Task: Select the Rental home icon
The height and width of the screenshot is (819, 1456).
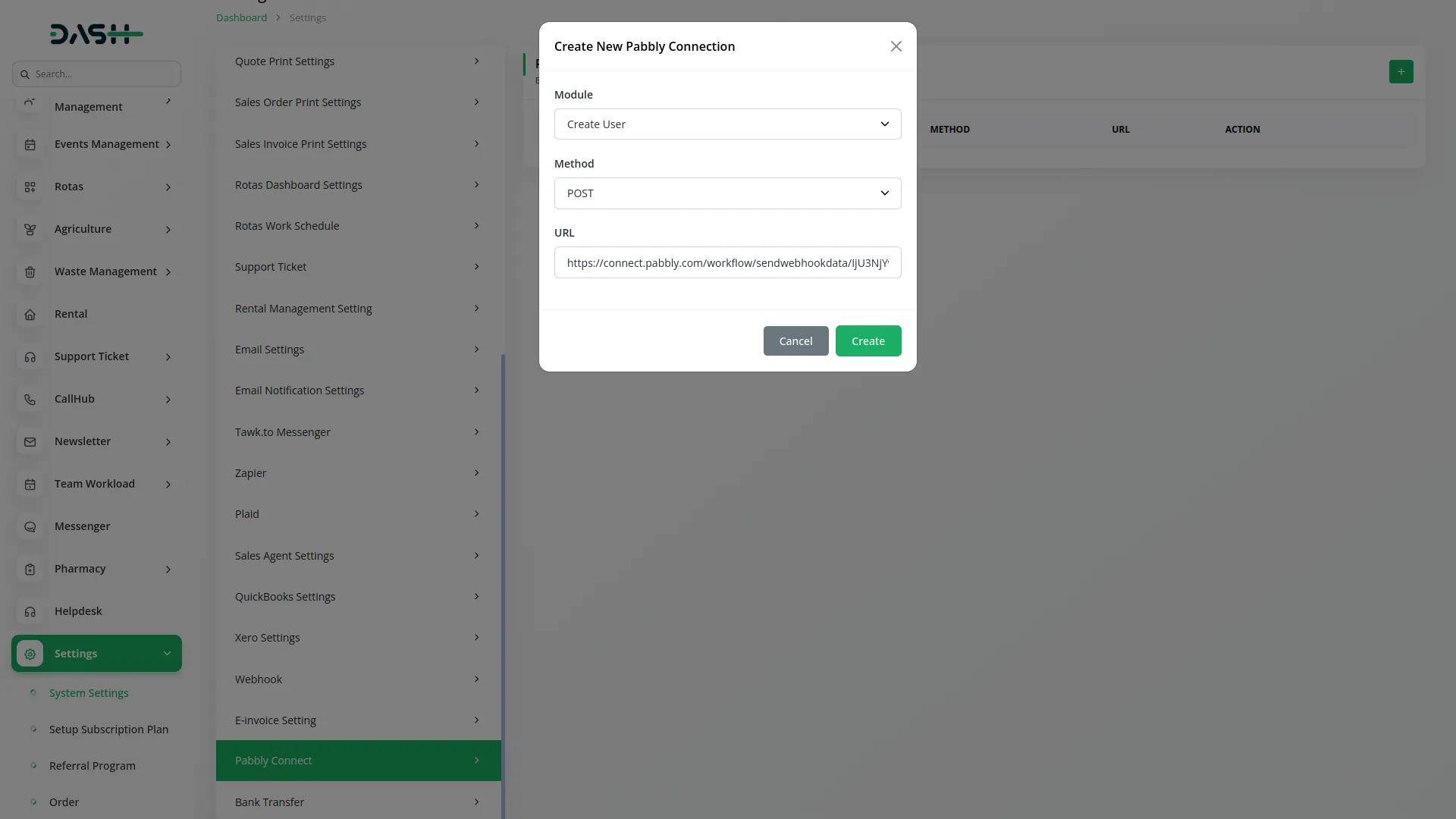Action: click(x=30, y=314)
